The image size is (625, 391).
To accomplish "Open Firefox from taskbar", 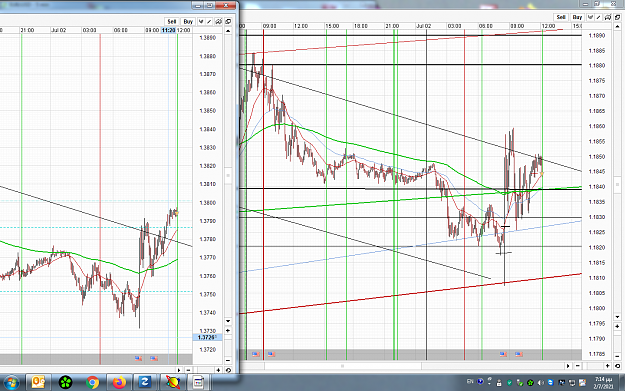I will pyautogui.click(x=119, y=383).
